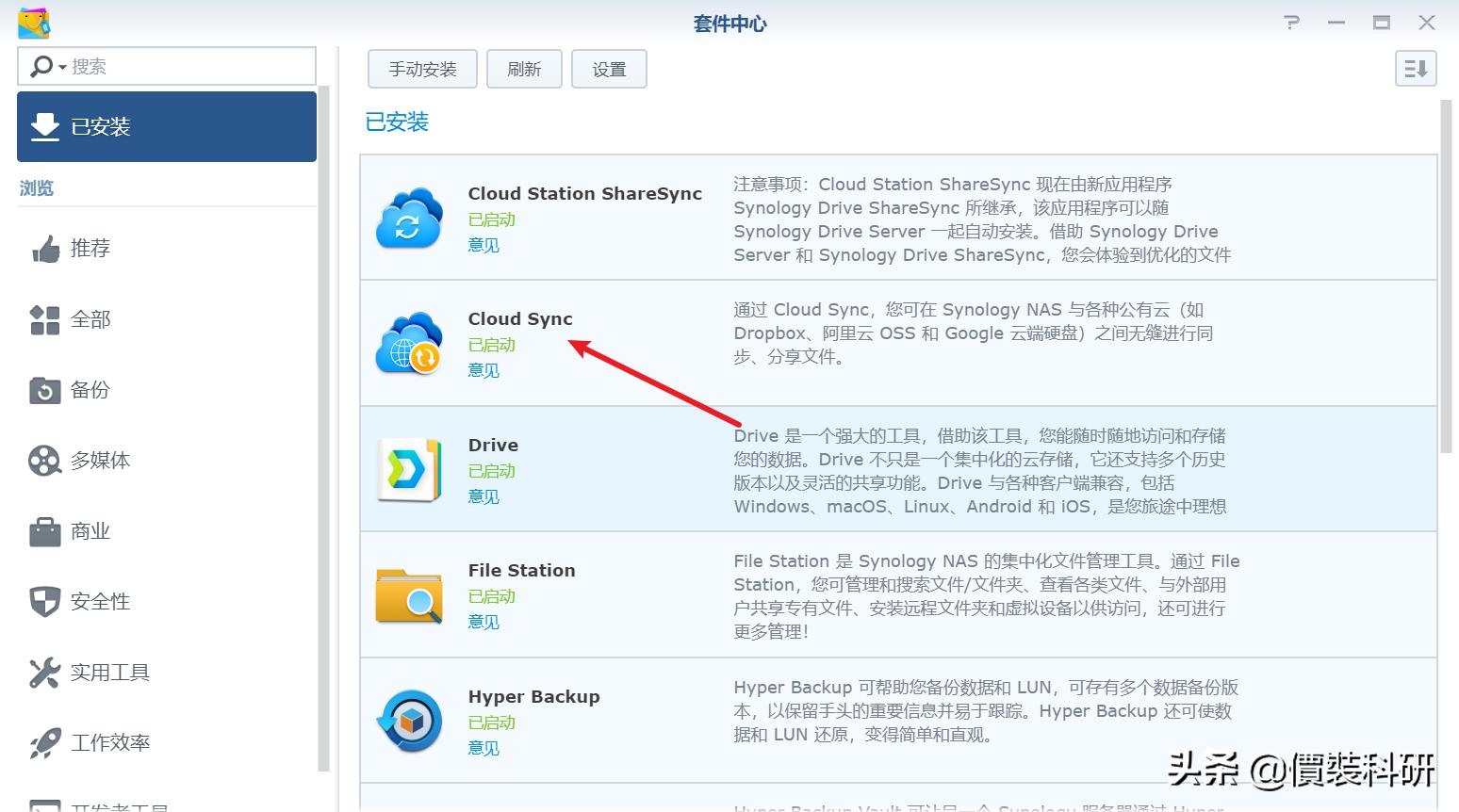1459x812 pixels.
Task: Click the 实用工具 wrench icon
Action: tap(43, 672)
